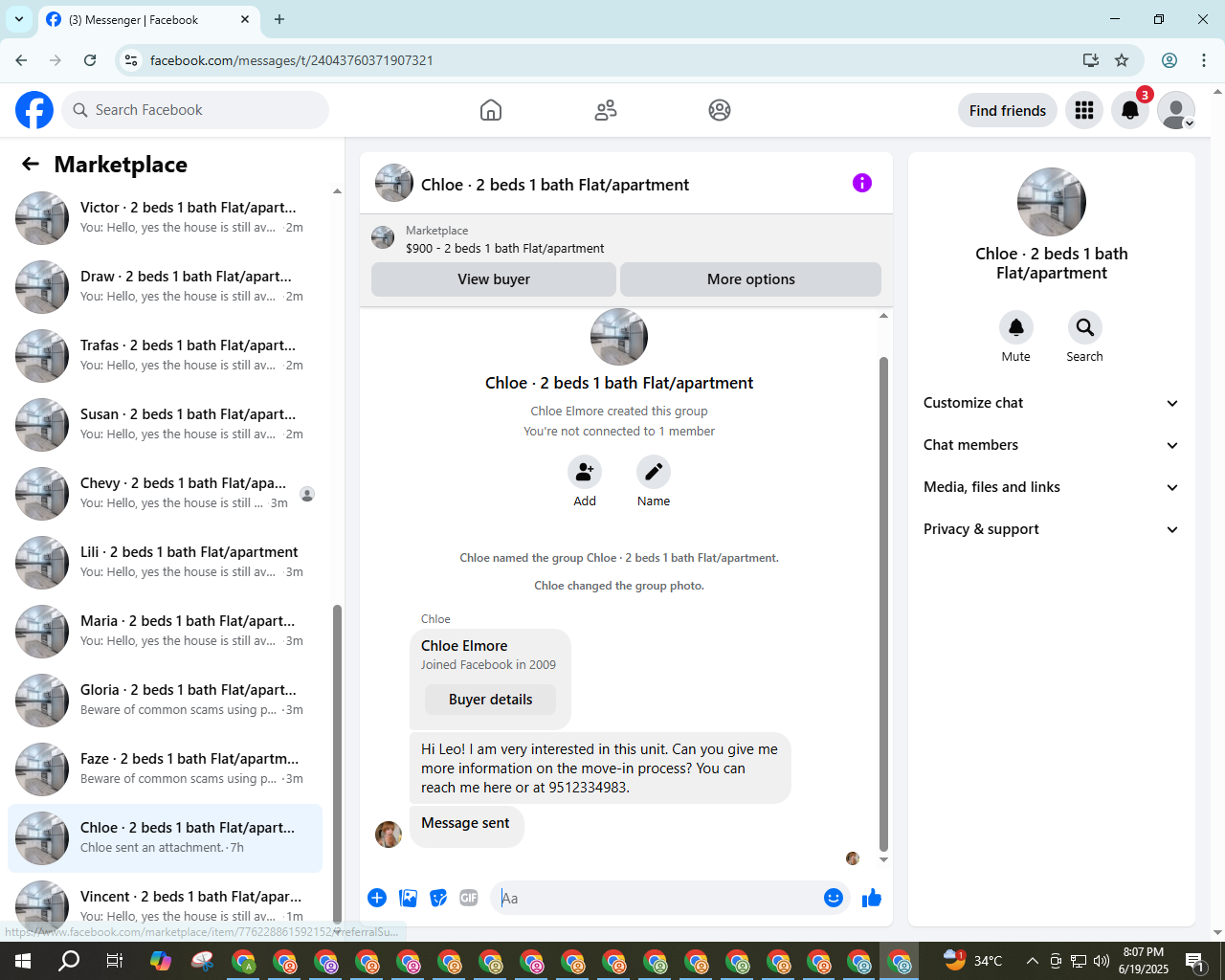
Task: Expand Privacy & support section
Action: pyautogui.click(x=1052, y=529)
